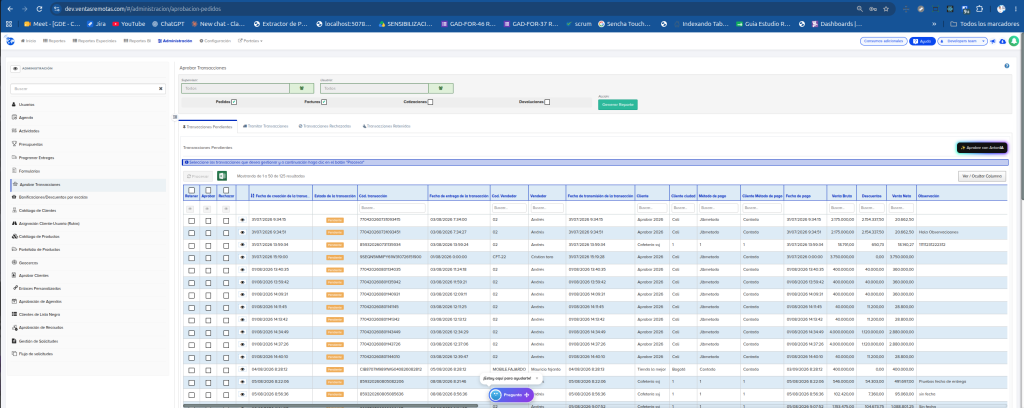View details eye icon of transaction 77042026073193415
The width and height of the screenshot is (1024, 408).
click(242, 220)
